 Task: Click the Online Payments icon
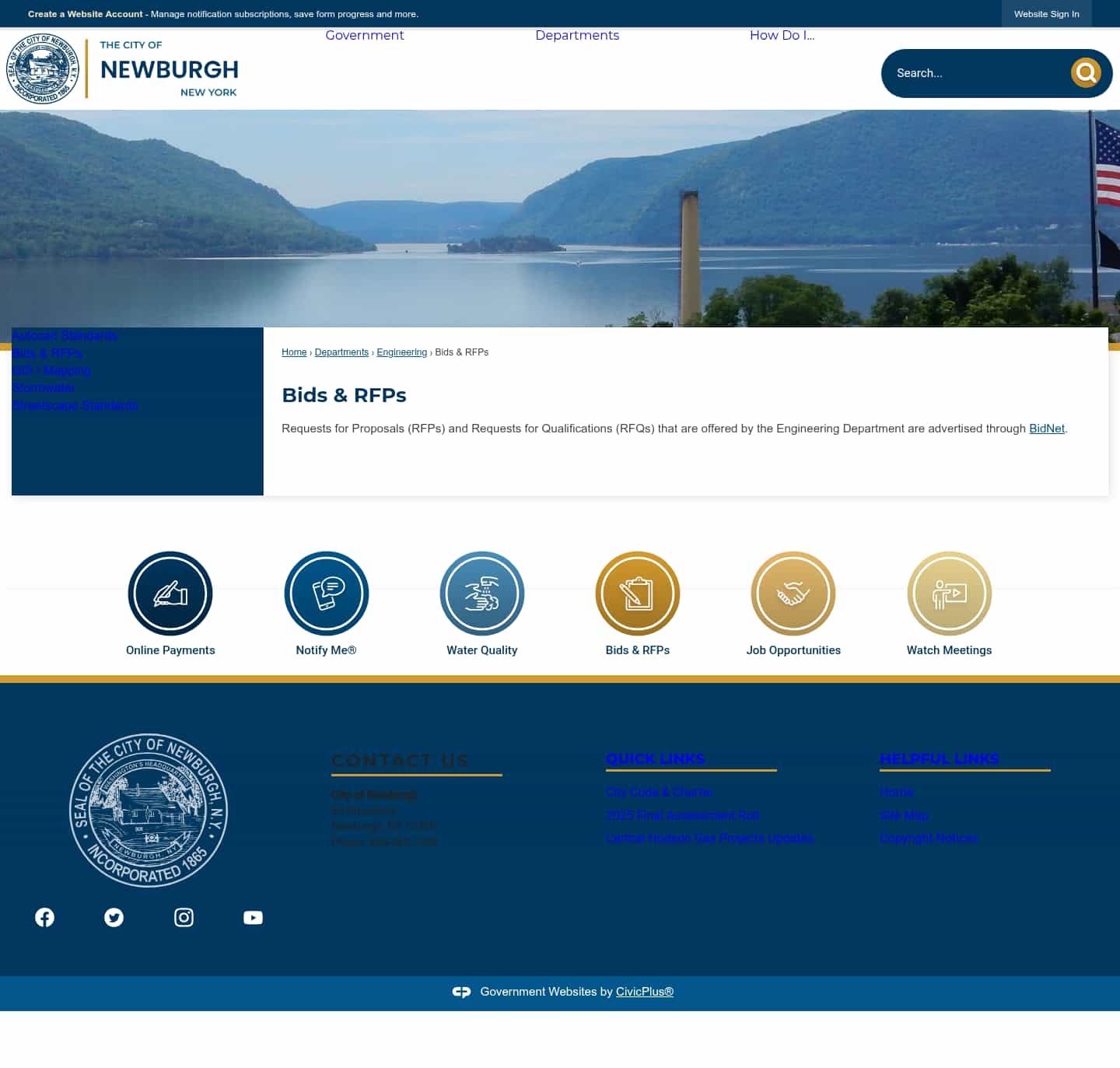point(170,593)
